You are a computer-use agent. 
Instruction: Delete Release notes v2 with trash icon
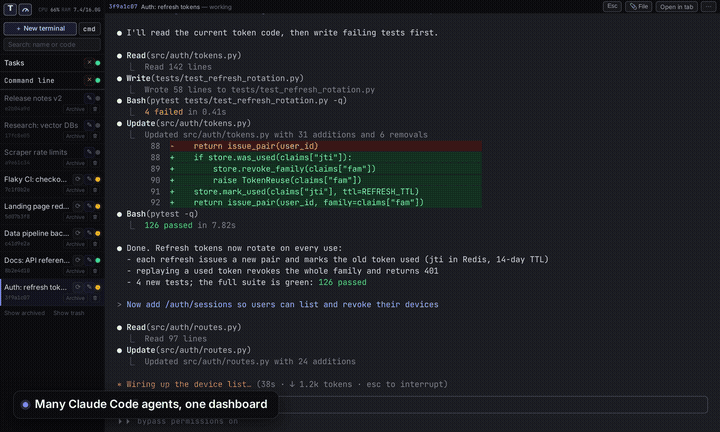(95, 109)
